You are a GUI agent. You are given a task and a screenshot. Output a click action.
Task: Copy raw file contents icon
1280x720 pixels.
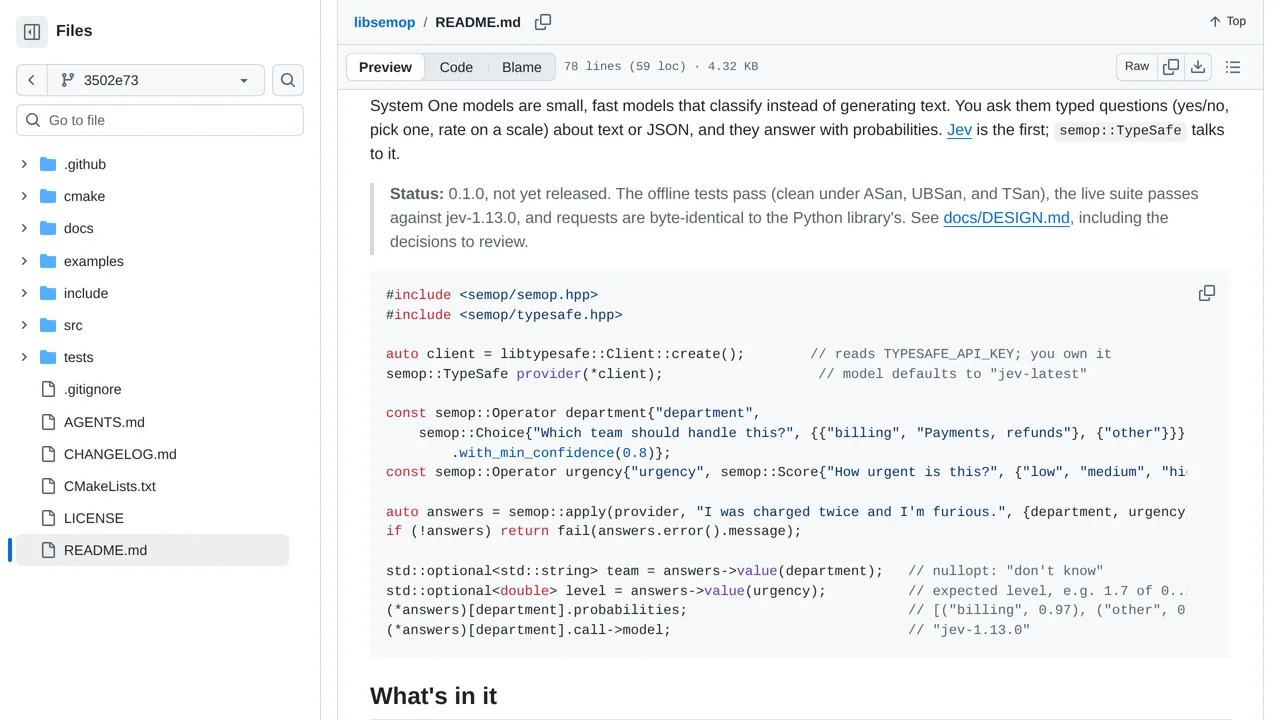pyautogui.click(x=1171, y=67)
